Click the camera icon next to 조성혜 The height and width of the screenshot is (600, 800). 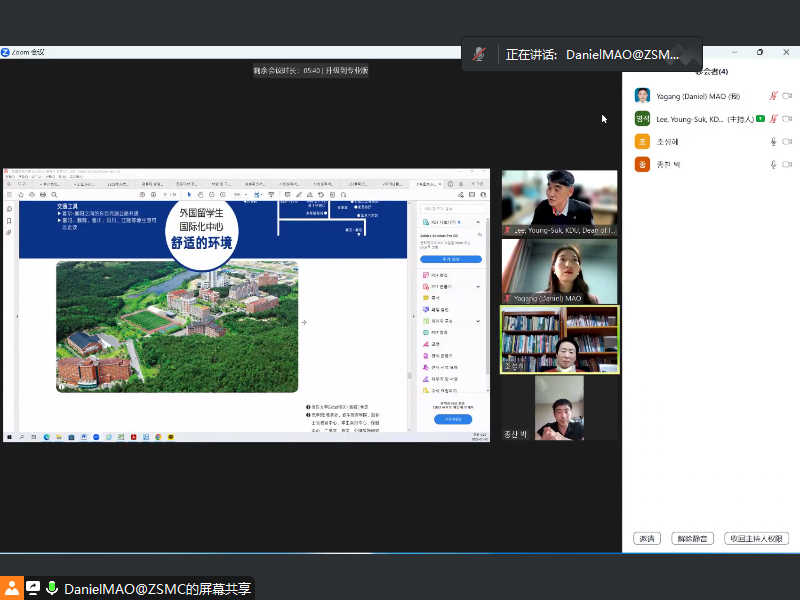(x=788, y=142)
